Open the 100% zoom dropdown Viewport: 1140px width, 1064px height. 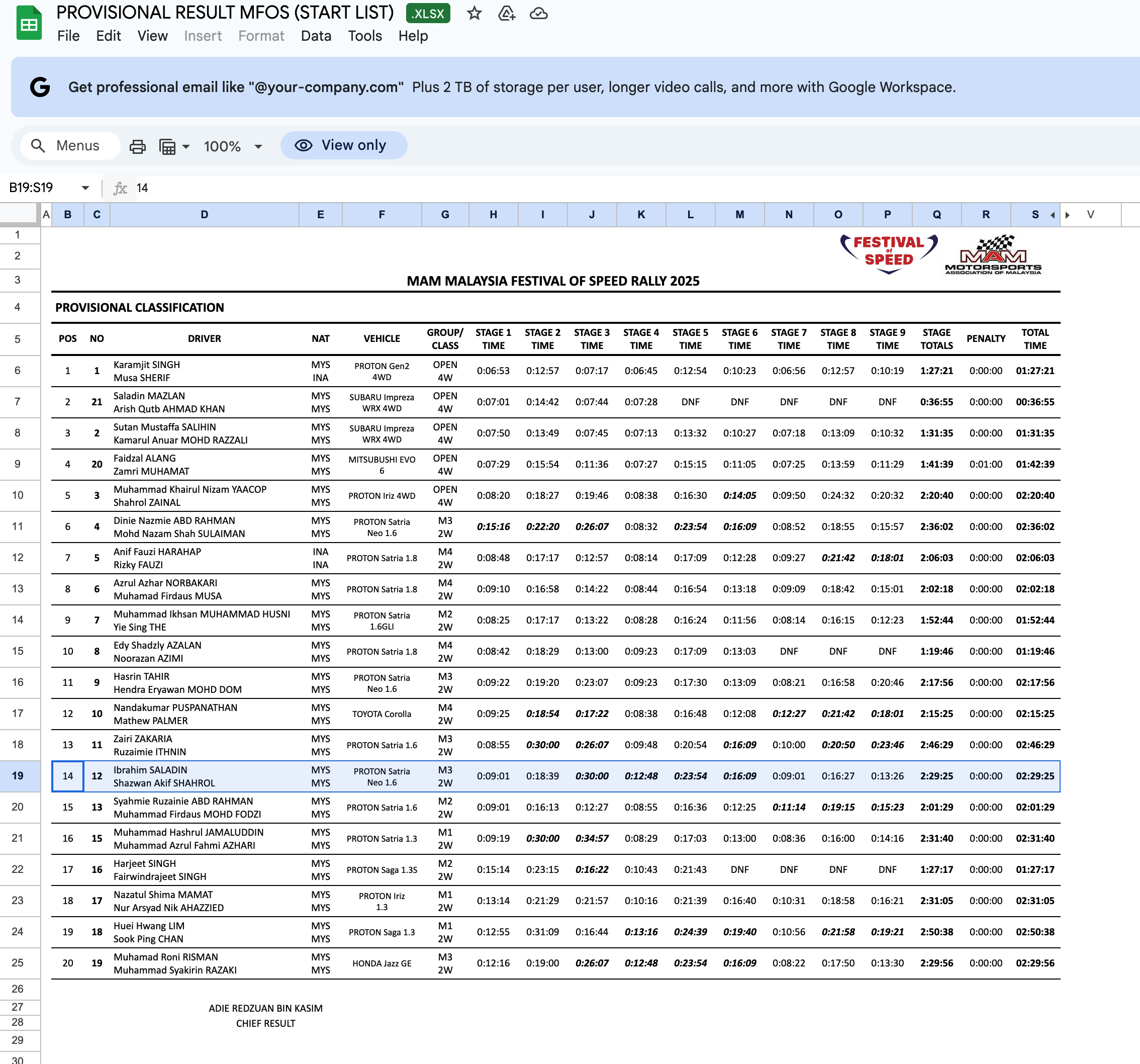click(x=233, y=146)
